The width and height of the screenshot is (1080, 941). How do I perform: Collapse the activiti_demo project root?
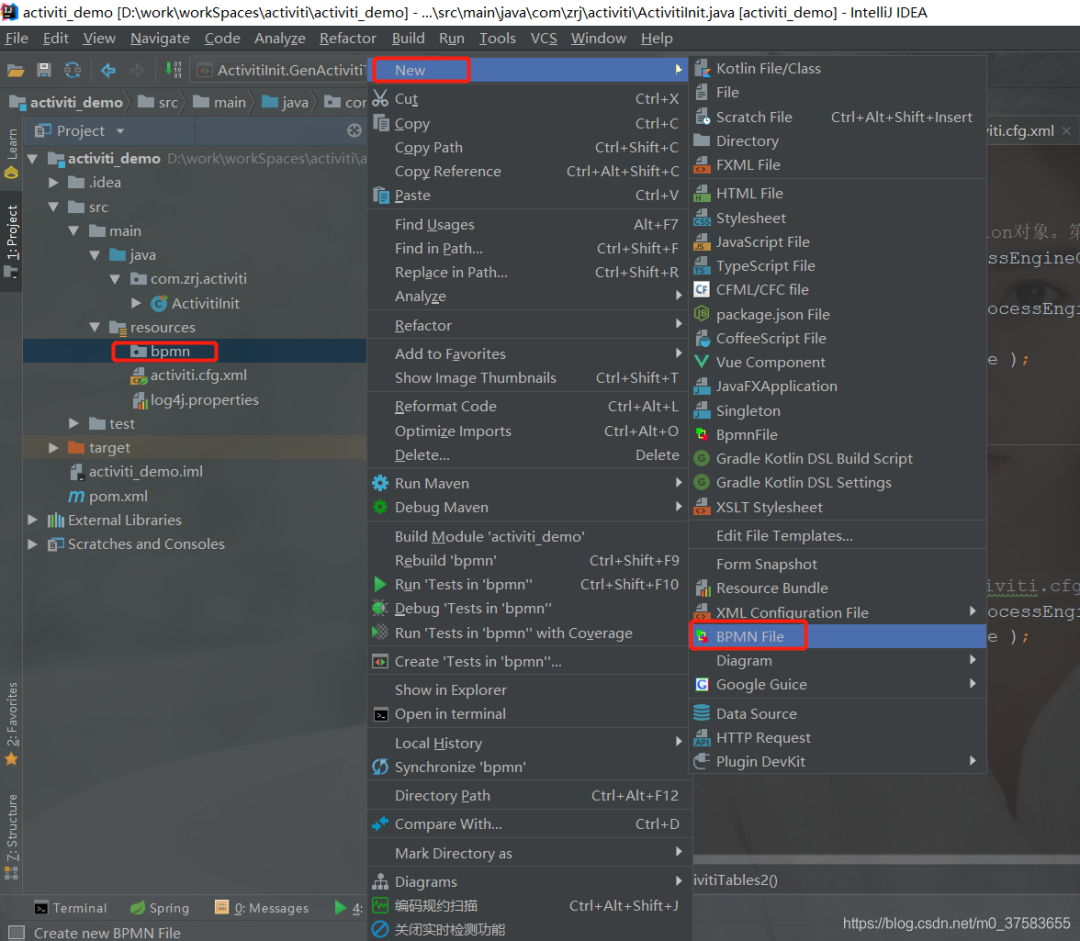tap(32, 159)
